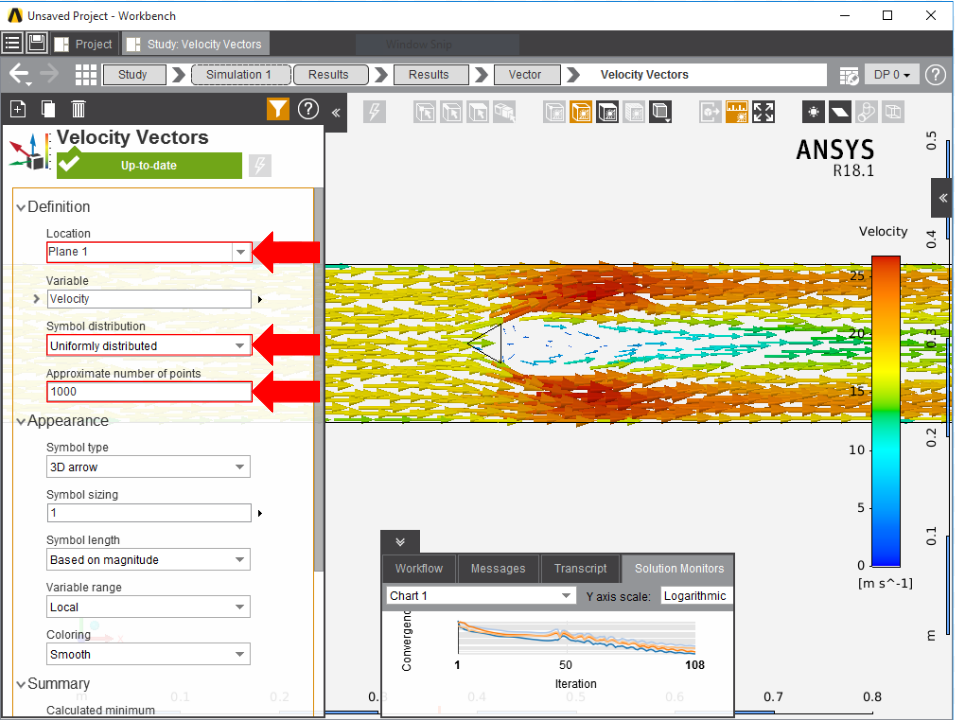Click the Vector breadcrumb button
The image size is (955, 720).
[526, 75]
